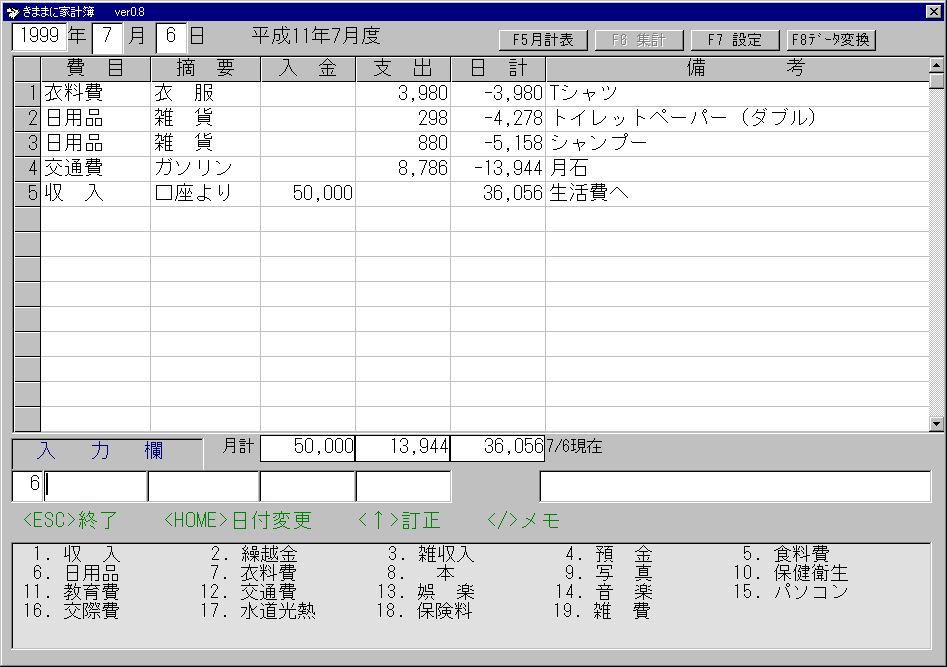This screenshot has width=947, height=667.
Task: Click the 衣料費 cell in row 1
Action: click(x=95, y=94)
